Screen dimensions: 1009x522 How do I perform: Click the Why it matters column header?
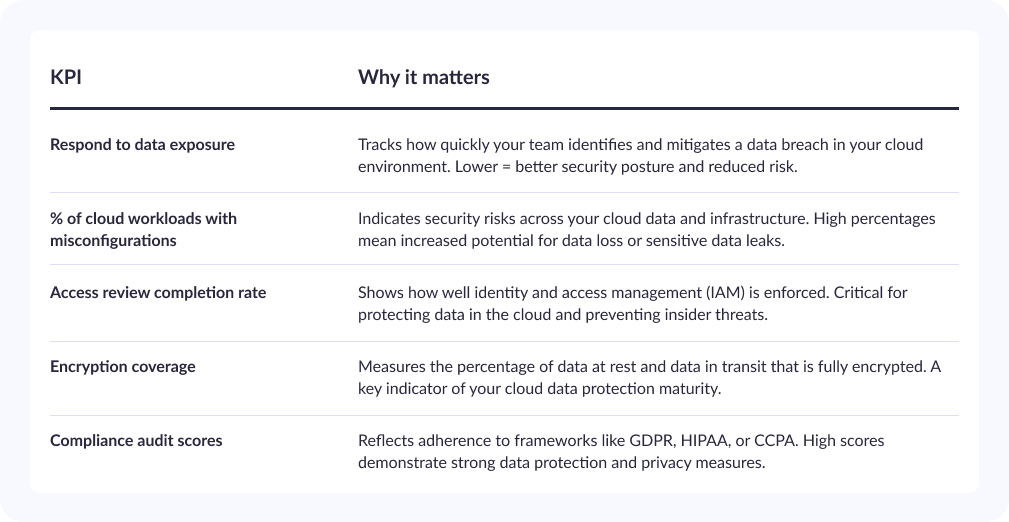[x=423, y=77]
